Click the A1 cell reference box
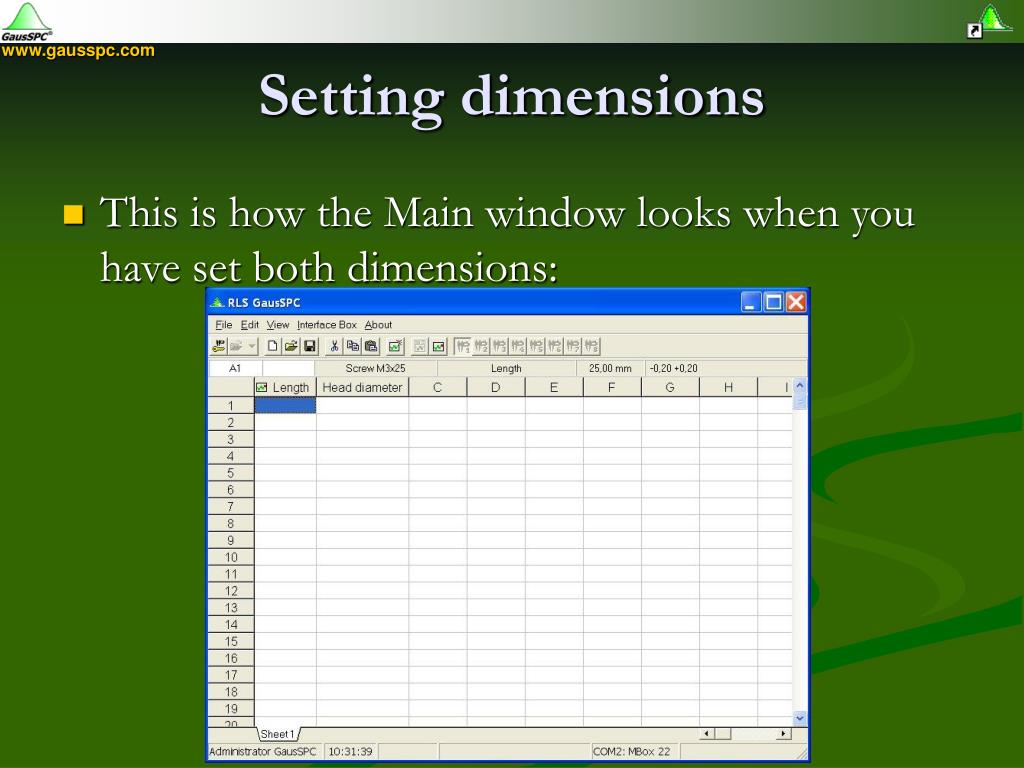 click(235, 368)
